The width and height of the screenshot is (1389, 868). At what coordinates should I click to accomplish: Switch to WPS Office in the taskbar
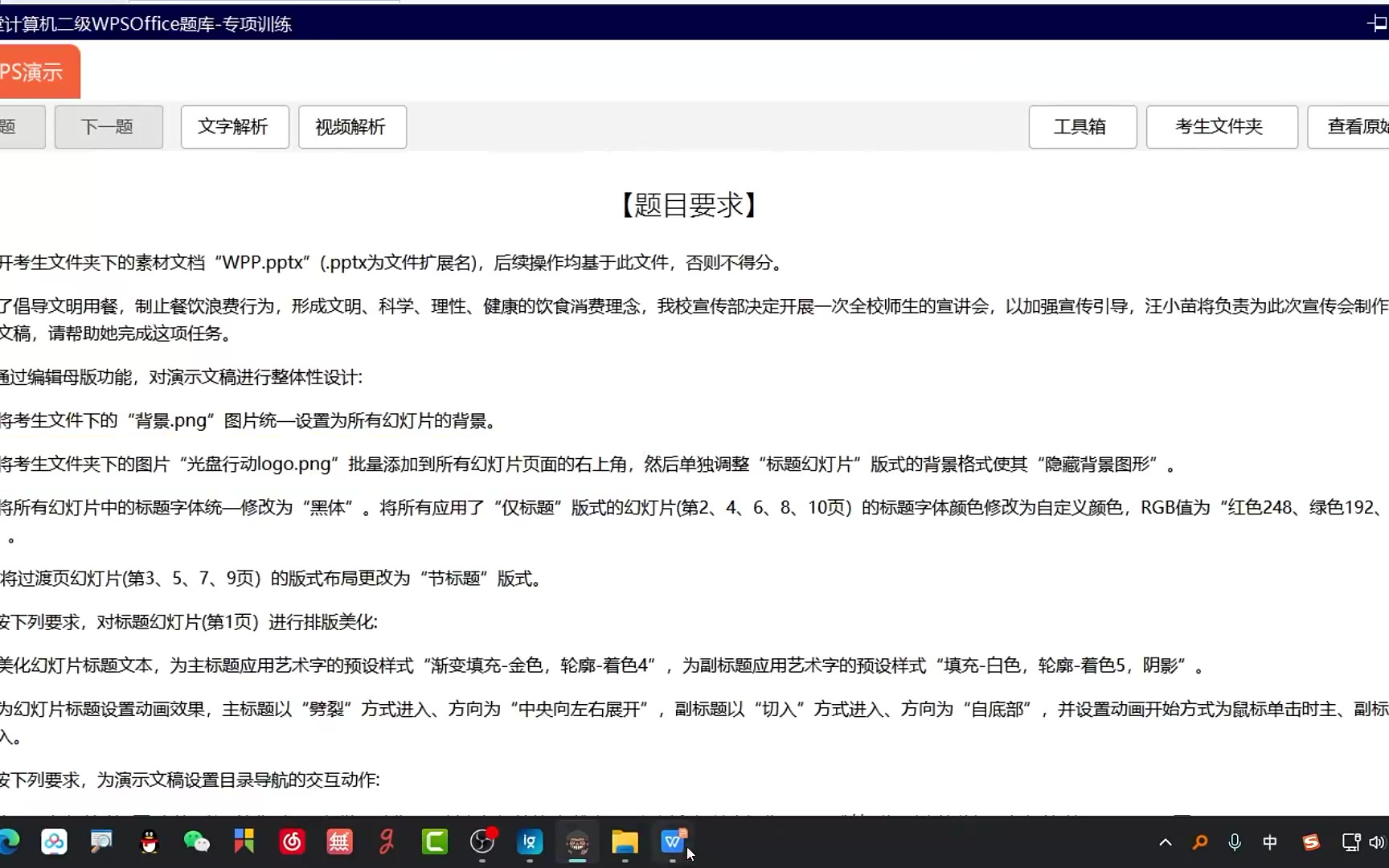tap(672, 841)
